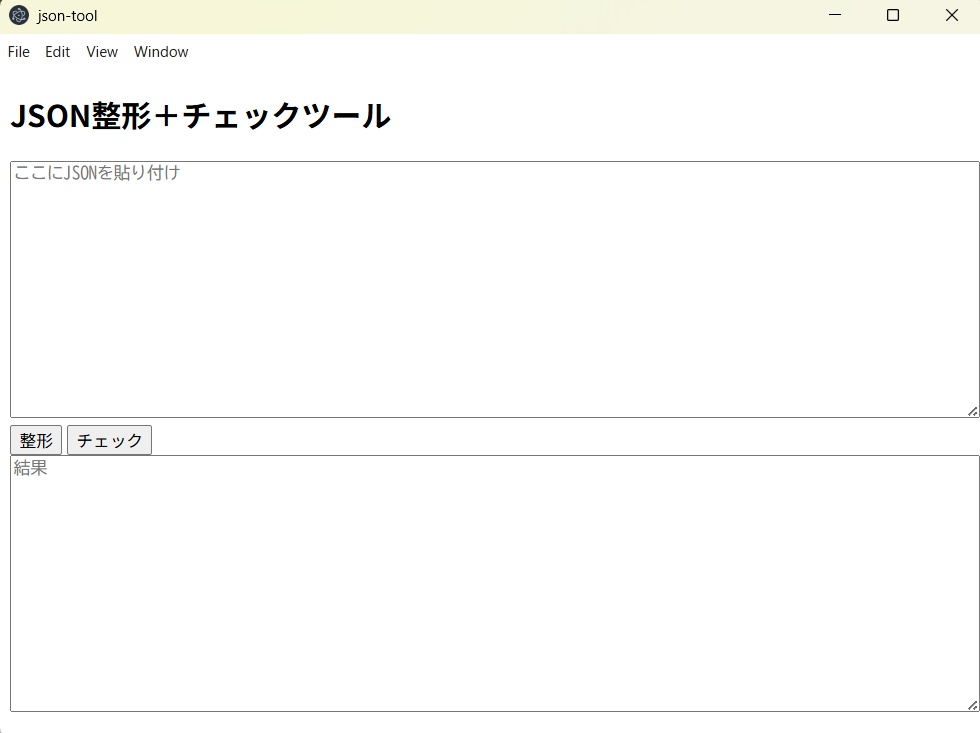Maximize the json-tool window
The image size is (980, 733).
coord(893,15)
